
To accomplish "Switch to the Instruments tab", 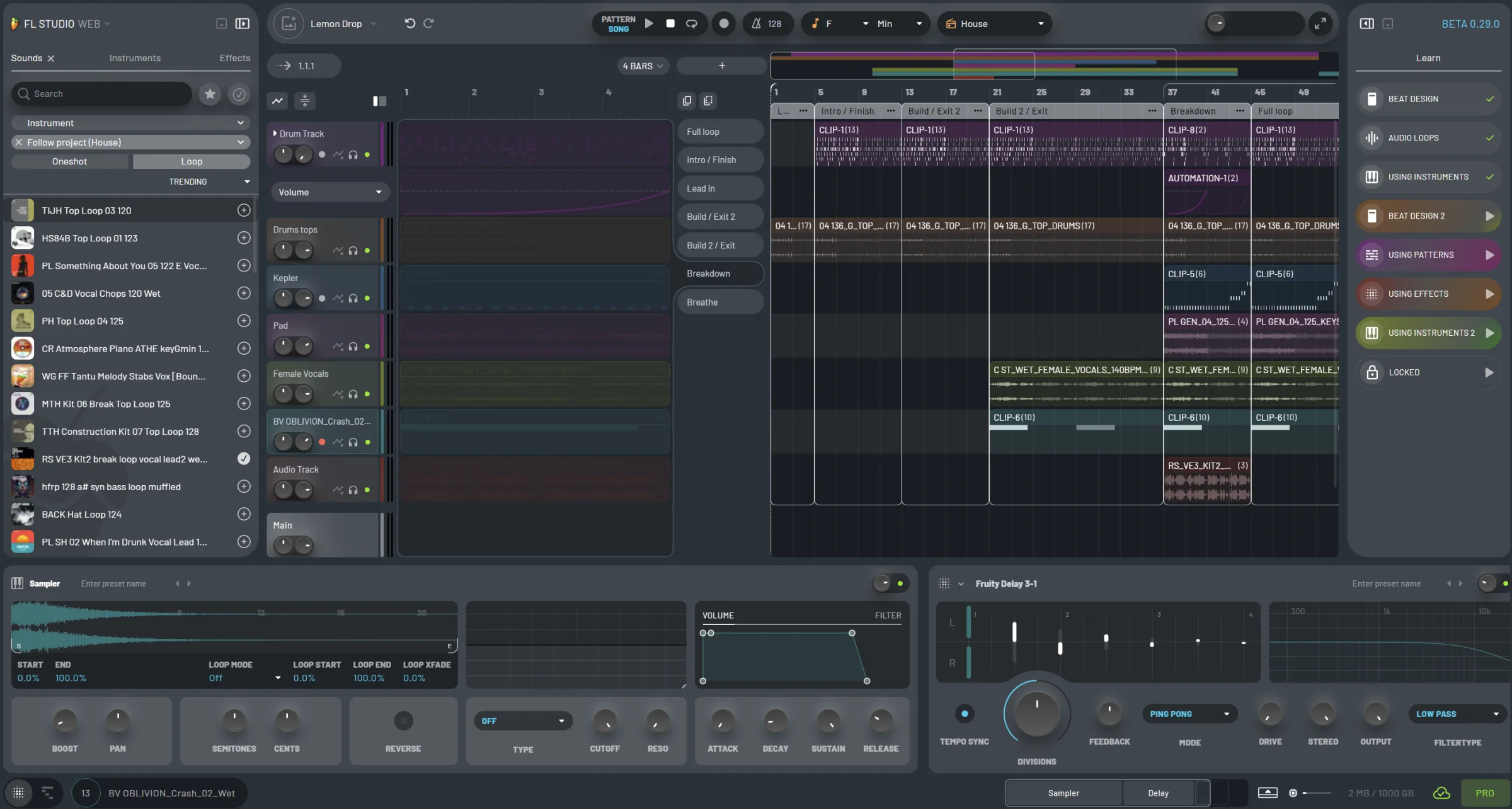I will [135, 58].
